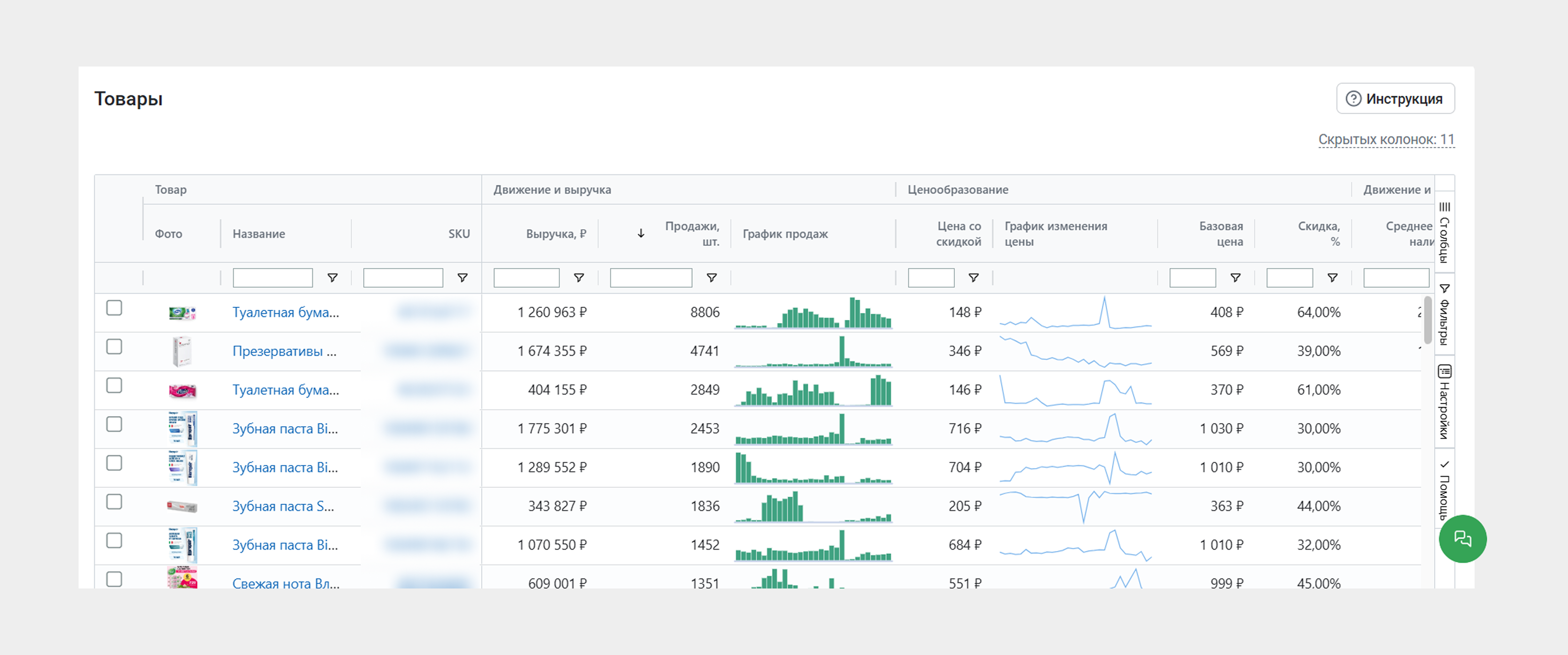Open the Продажи column filter icon
This screenshot has height=655, width=1568.
711,278
